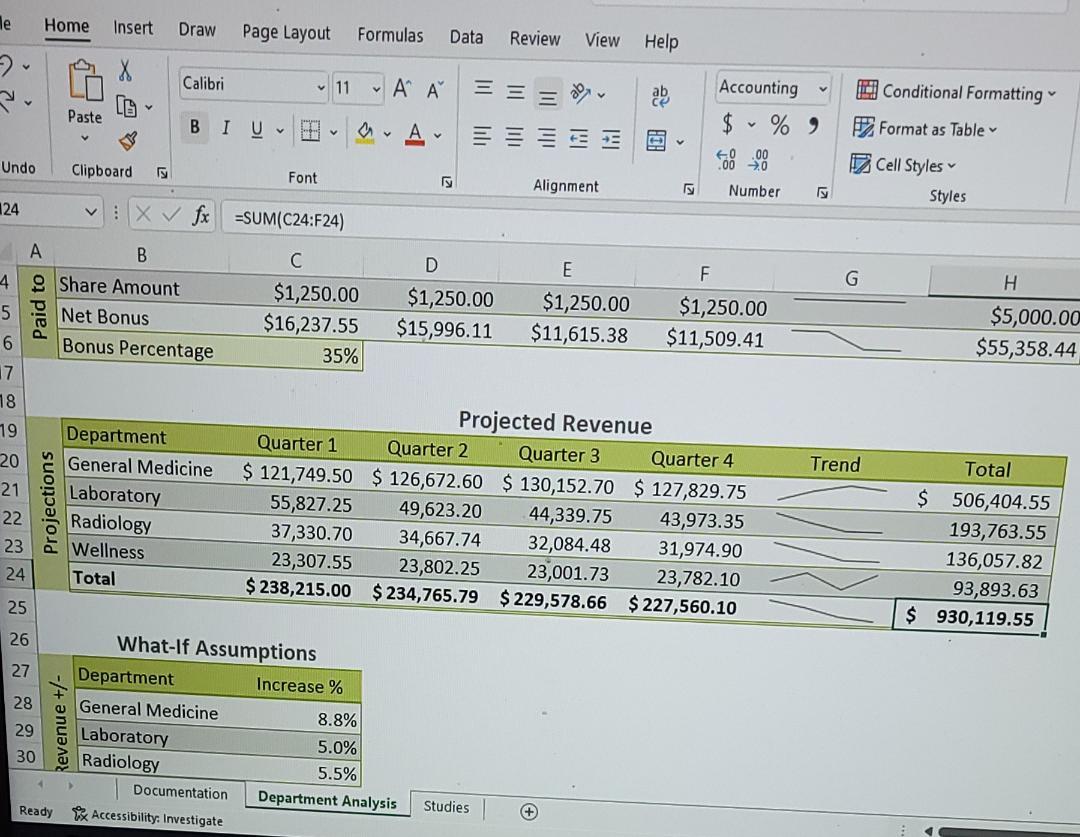The image size is (1080, 837).
Task: Open the font size dropdown
Action: 378,89
